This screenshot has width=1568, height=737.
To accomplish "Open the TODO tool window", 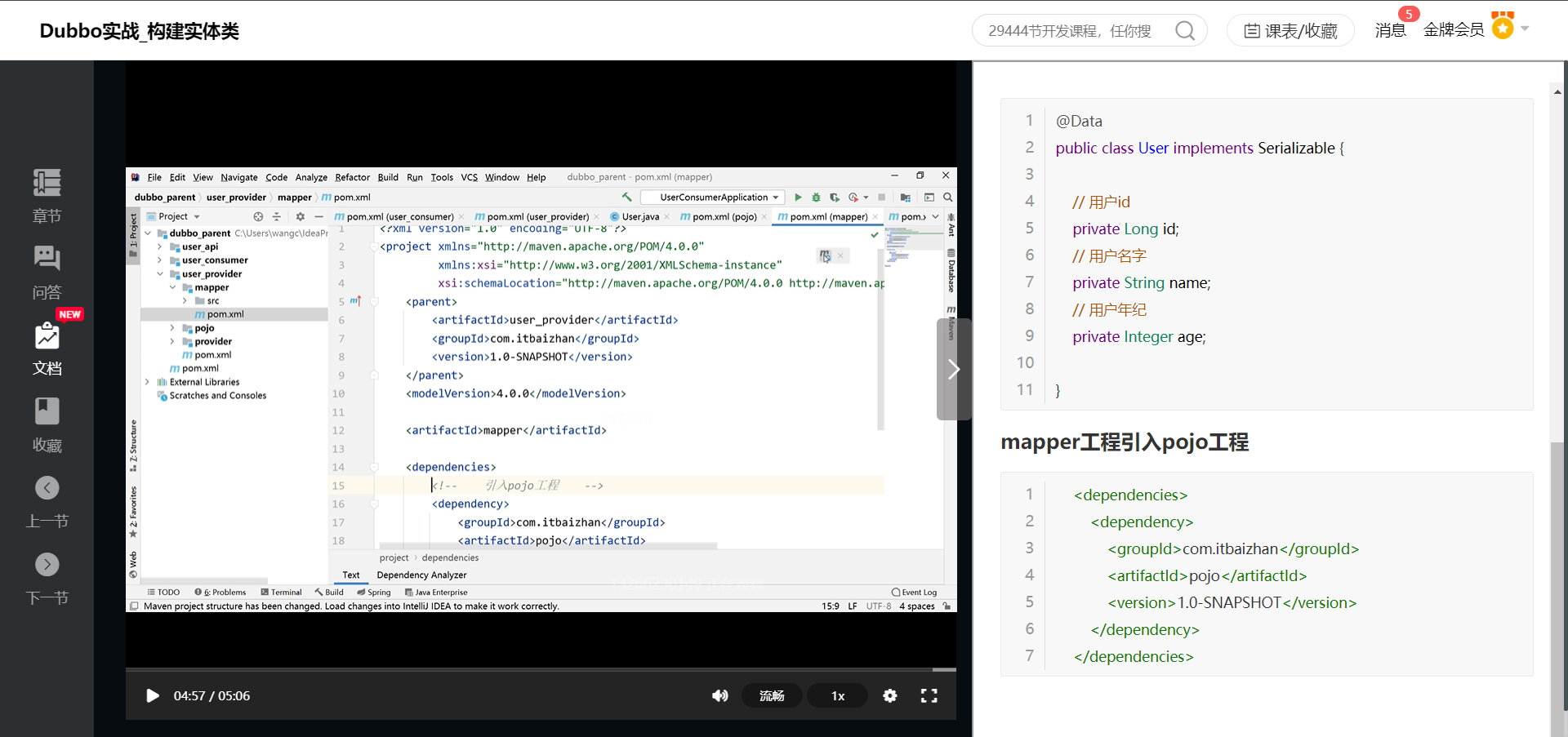I will click(x=163, y=593).
